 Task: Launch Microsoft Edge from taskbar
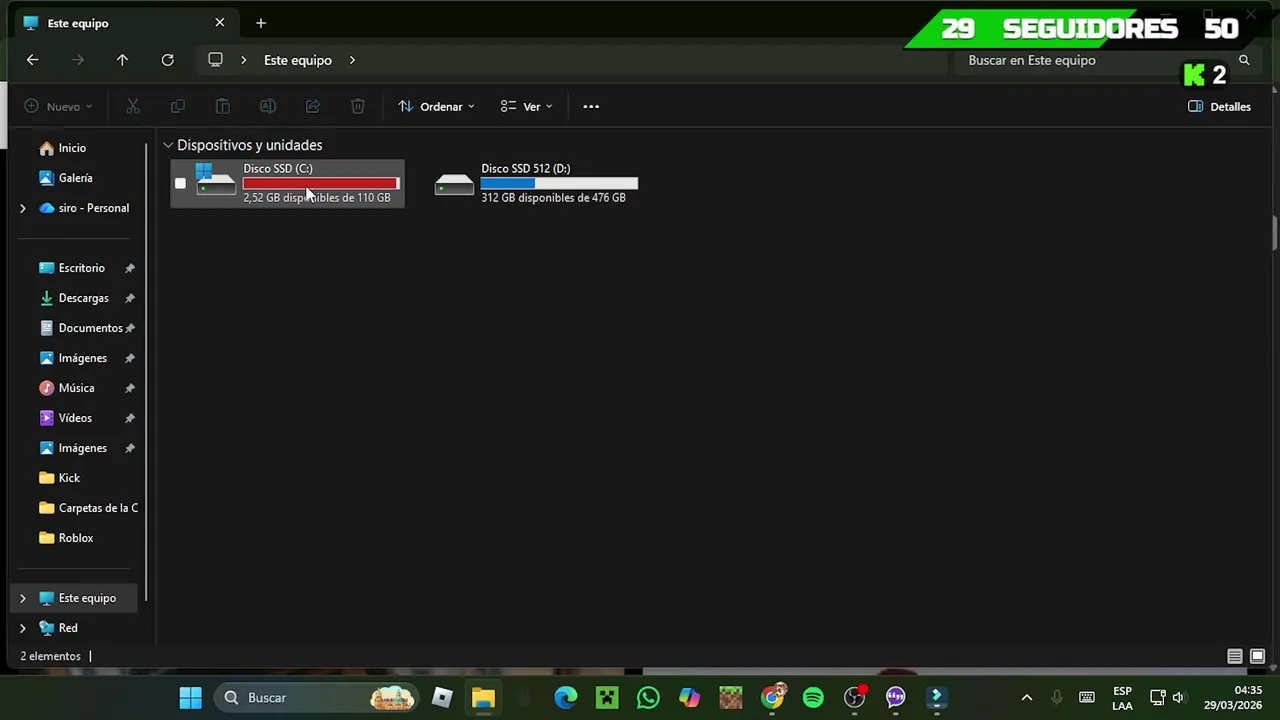(566, 697)
